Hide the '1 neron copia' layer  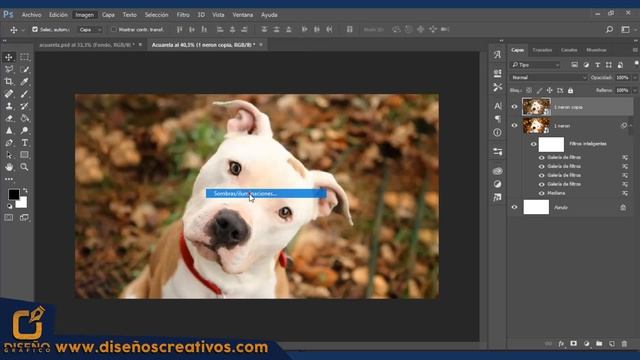pos(514,107)
